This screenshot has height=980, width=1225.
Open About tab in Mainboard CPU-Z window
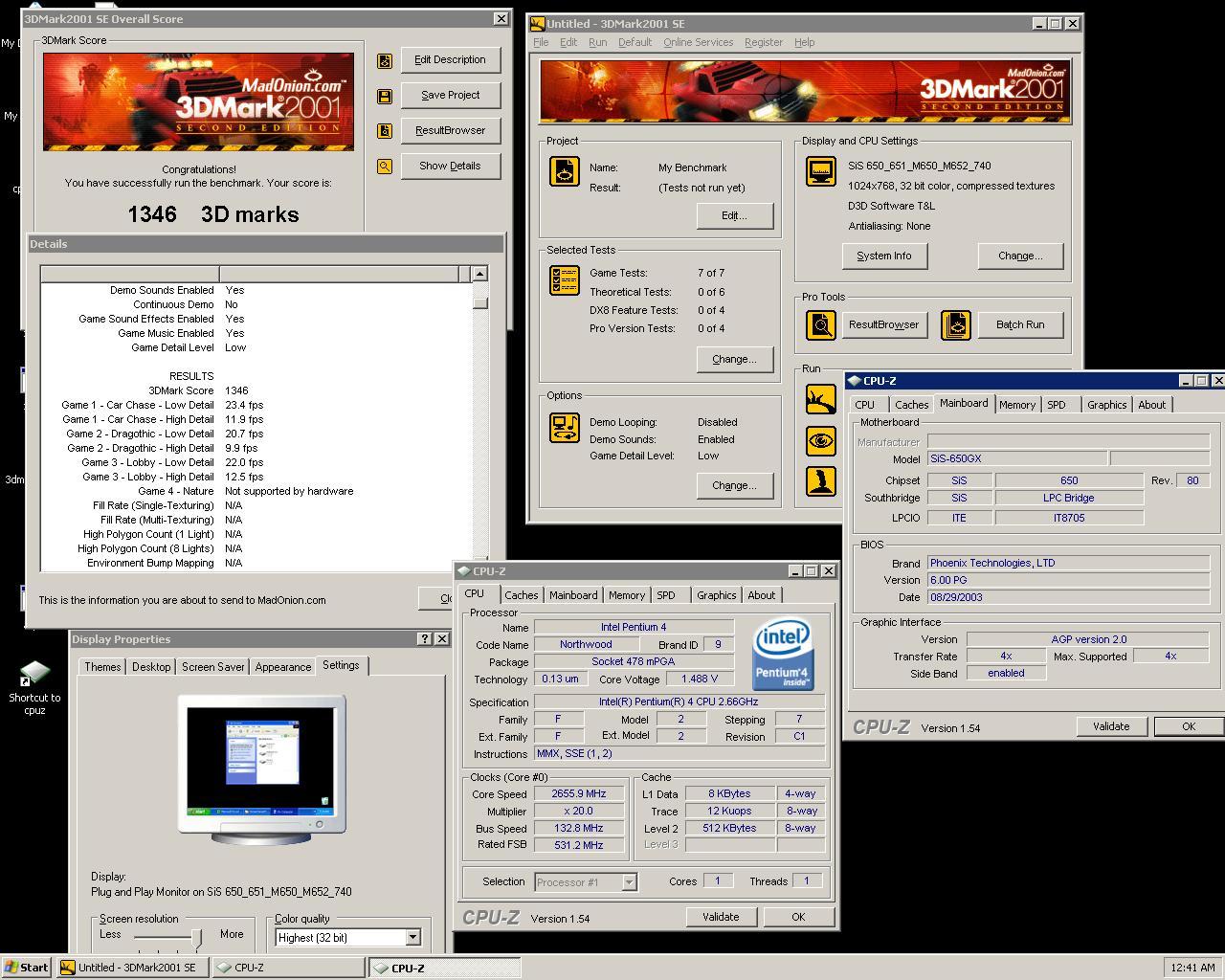[x=1152, y=405]
